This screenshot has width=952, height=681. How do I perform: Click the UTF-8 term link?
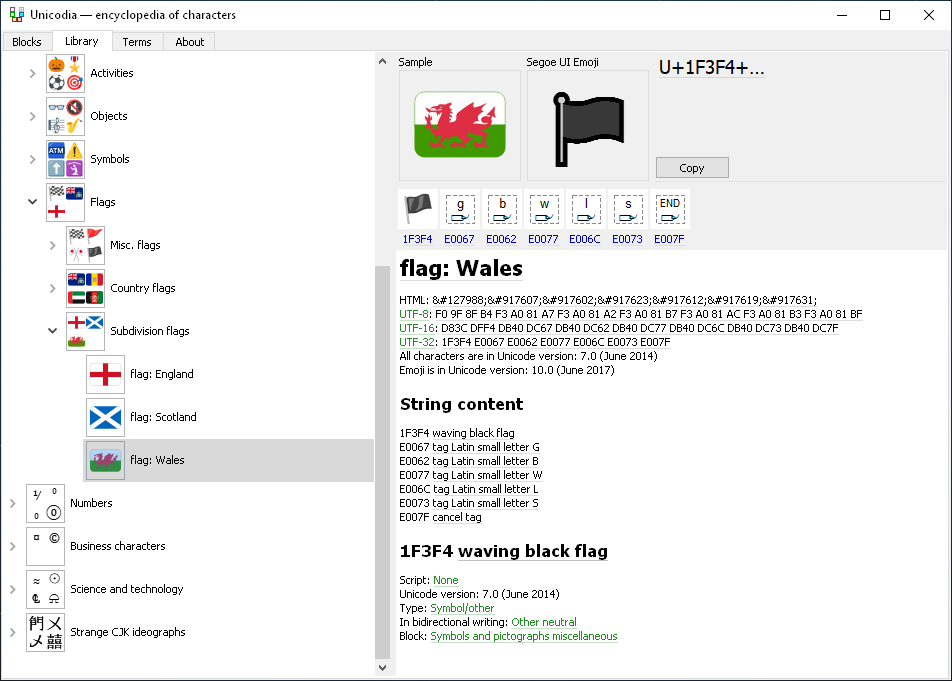click(414, 314)
